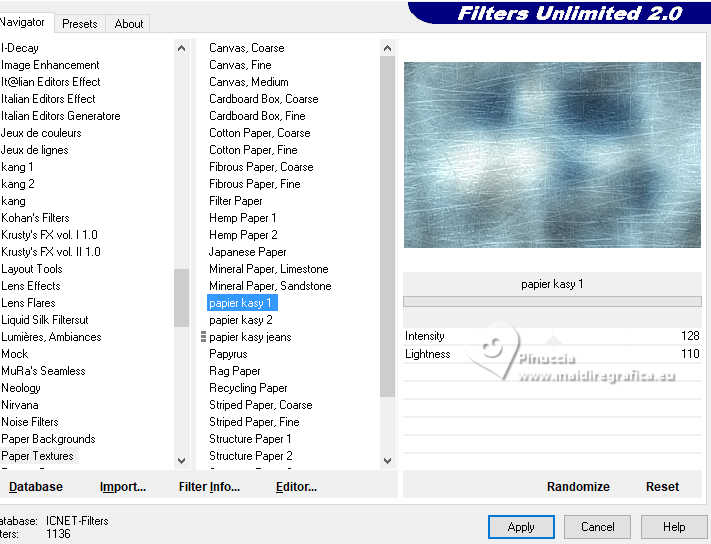711x544 pixels.
Task: Open Help
Action: click(x=674, y=527)
